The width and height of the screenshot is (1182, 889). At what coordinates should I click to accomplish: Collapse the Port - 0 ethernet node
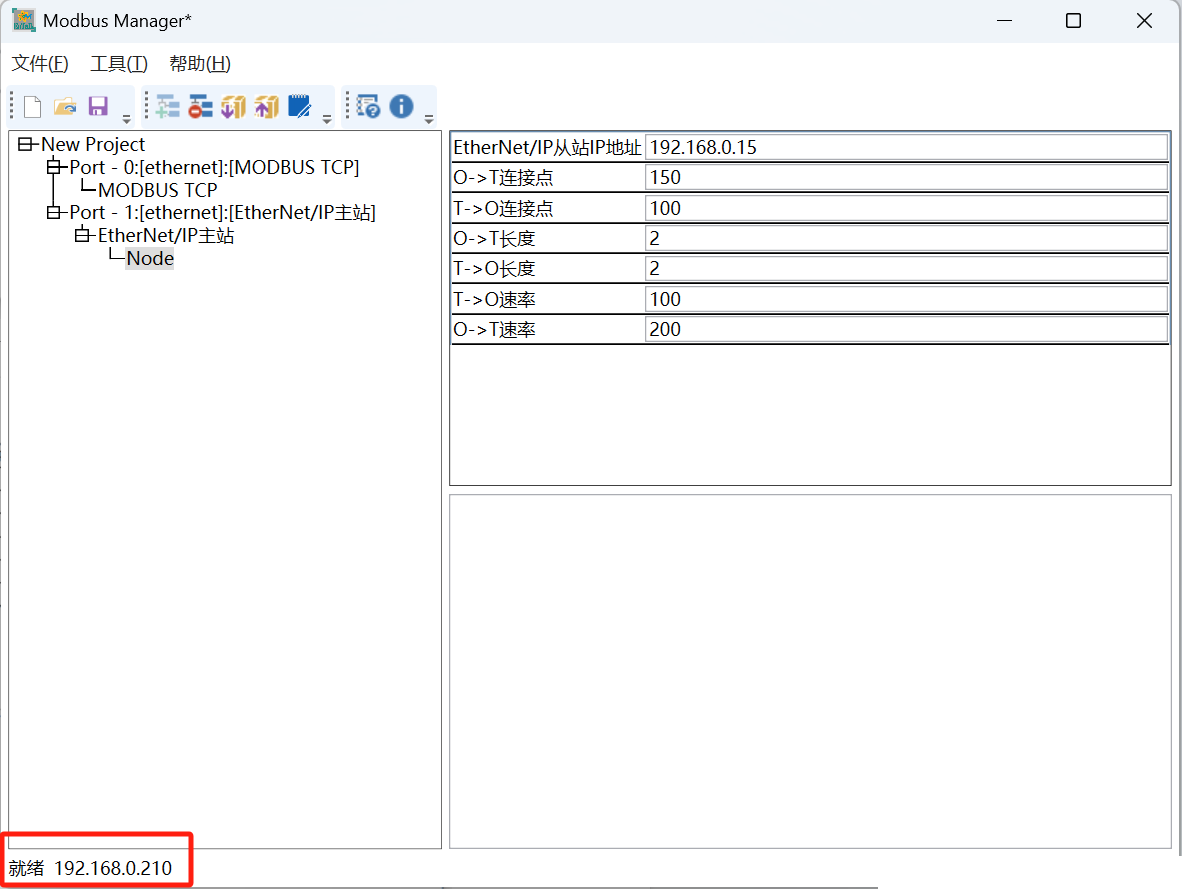click(x=54, y=167)
